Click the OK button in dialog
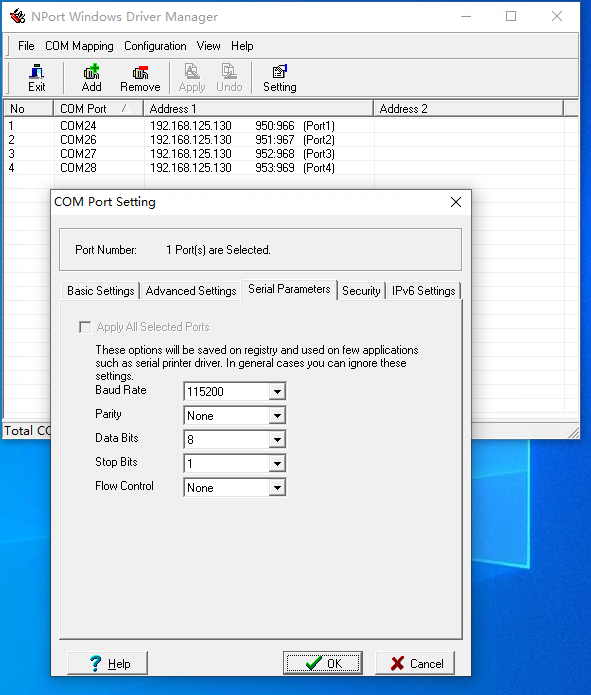 (323, 663)
